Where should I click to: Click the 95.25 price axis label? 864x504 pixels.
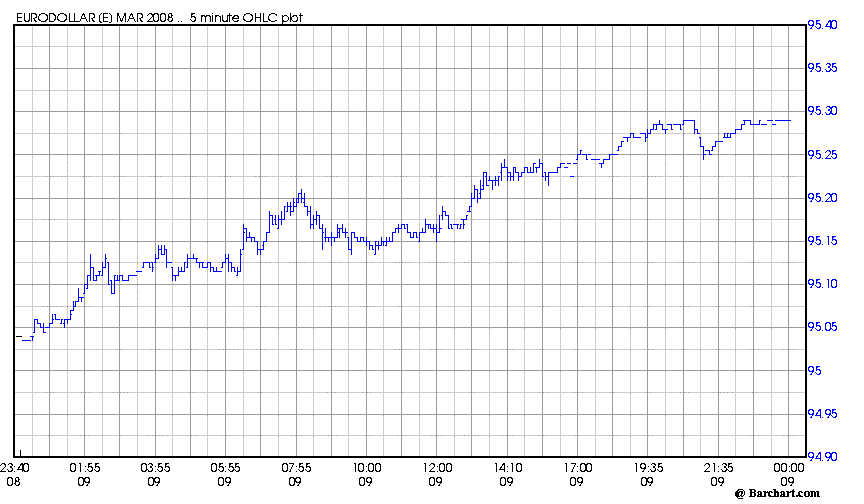click(x=822, y=155)
